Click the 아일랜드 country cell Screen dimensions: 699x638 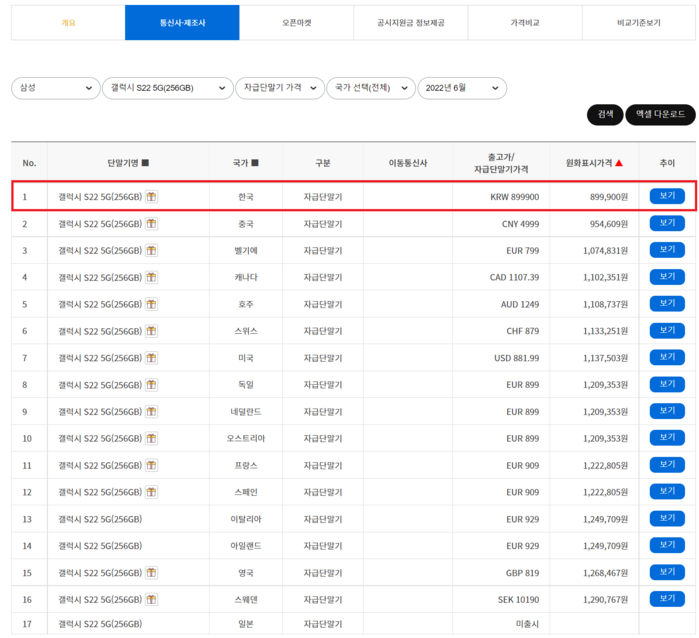tap(246, 546)
